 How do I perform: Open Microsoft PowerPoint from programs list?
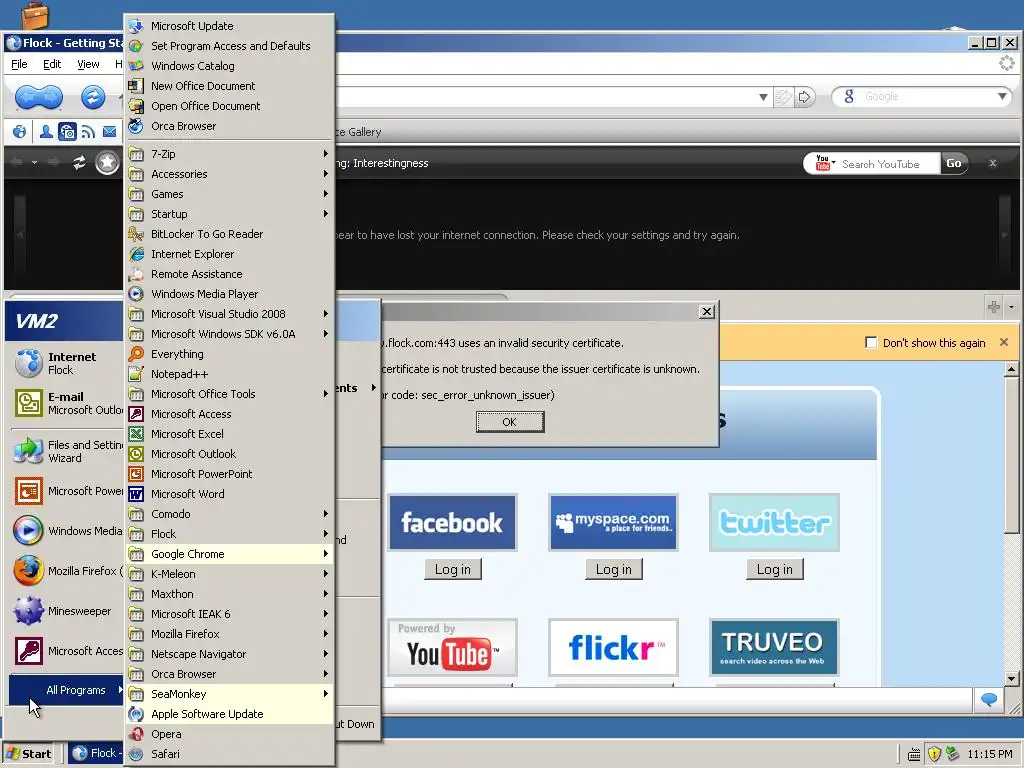230,474
